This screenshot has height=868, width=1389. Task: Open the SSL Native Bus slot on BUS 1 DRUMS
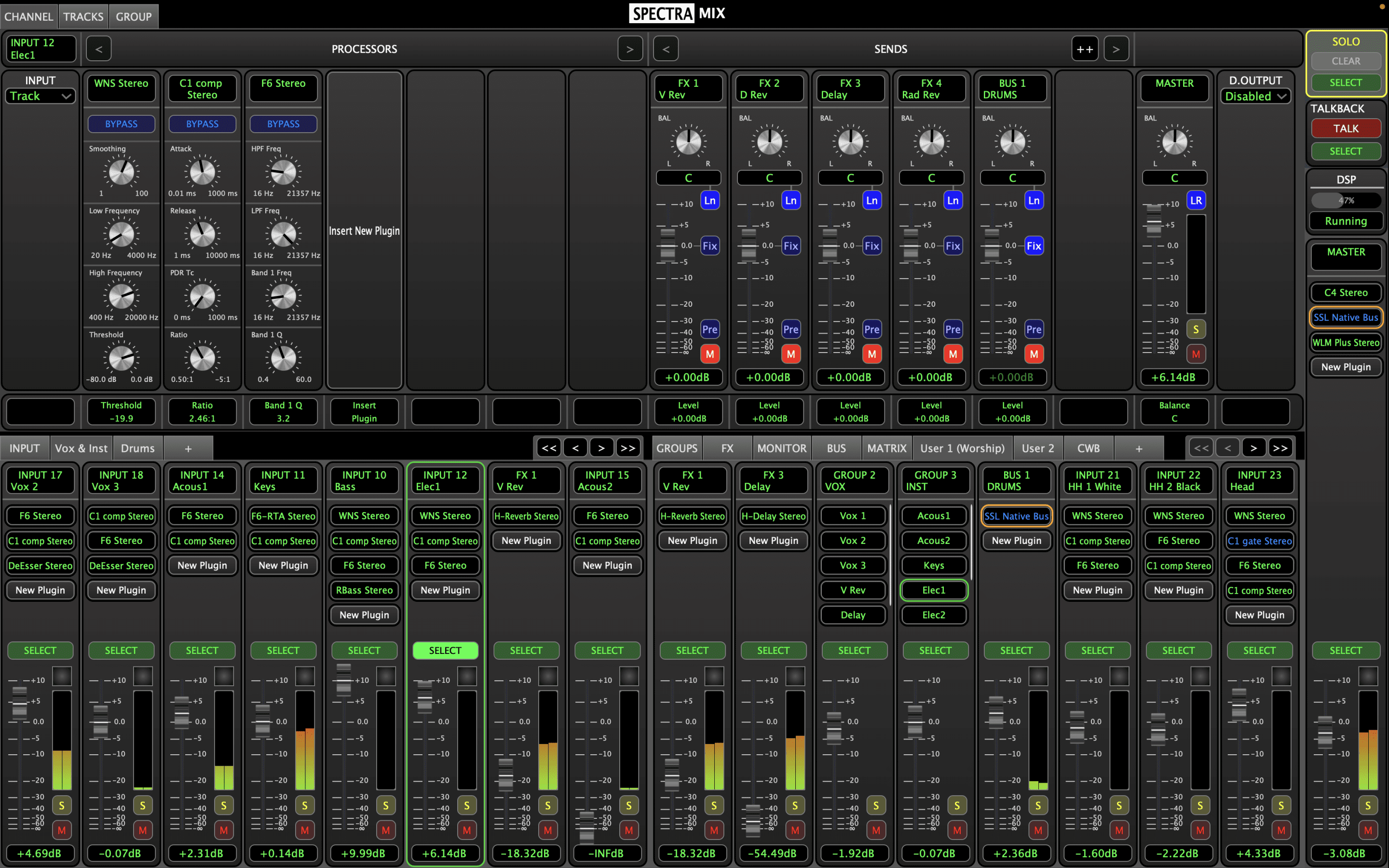1016,515
